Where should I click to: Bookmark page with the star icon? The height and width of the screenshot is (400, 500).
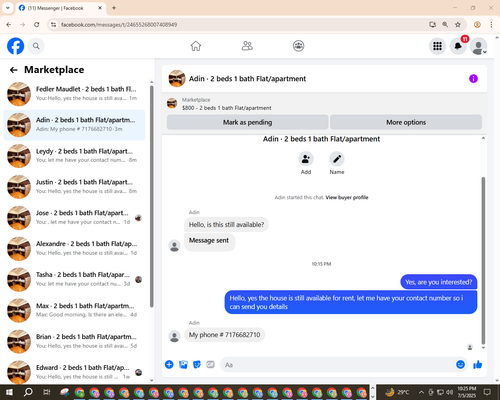tap(458, 25)
